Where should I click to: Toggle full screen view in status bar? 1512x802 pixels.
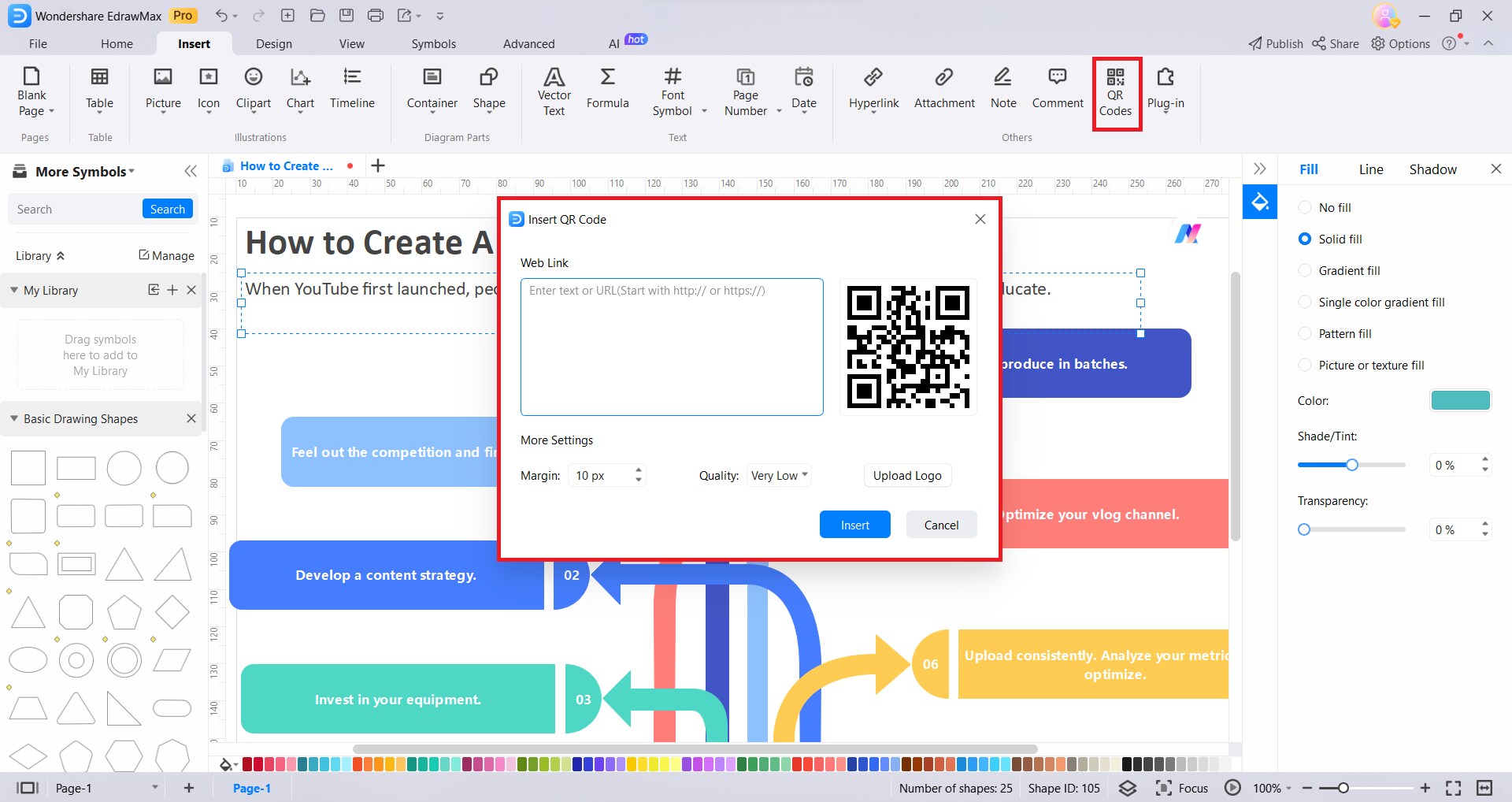click(x=1454, y=788)
